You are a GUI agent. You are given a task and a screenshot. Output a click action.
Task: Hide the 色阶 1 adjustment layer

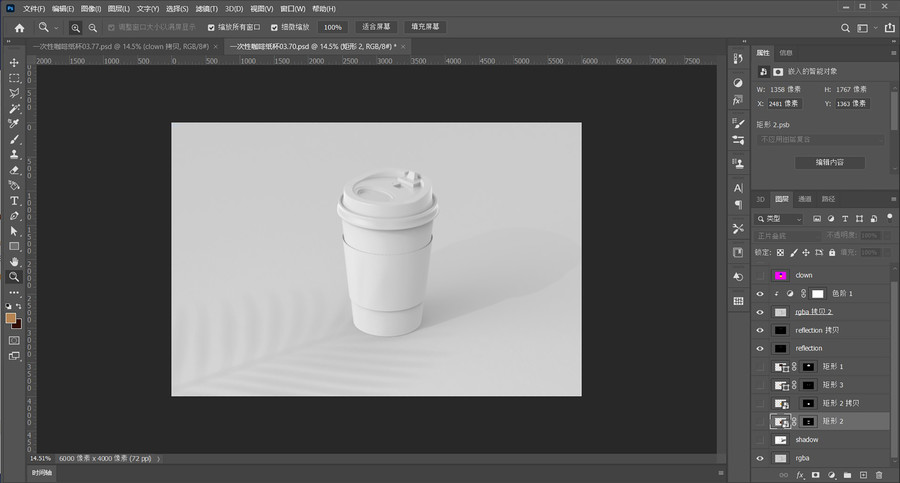point(761,293)
